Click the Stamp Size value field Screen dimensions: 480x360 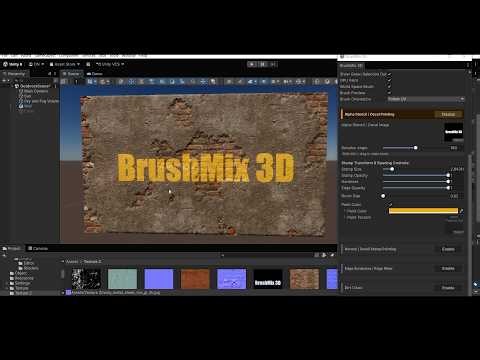coord(457,169)
